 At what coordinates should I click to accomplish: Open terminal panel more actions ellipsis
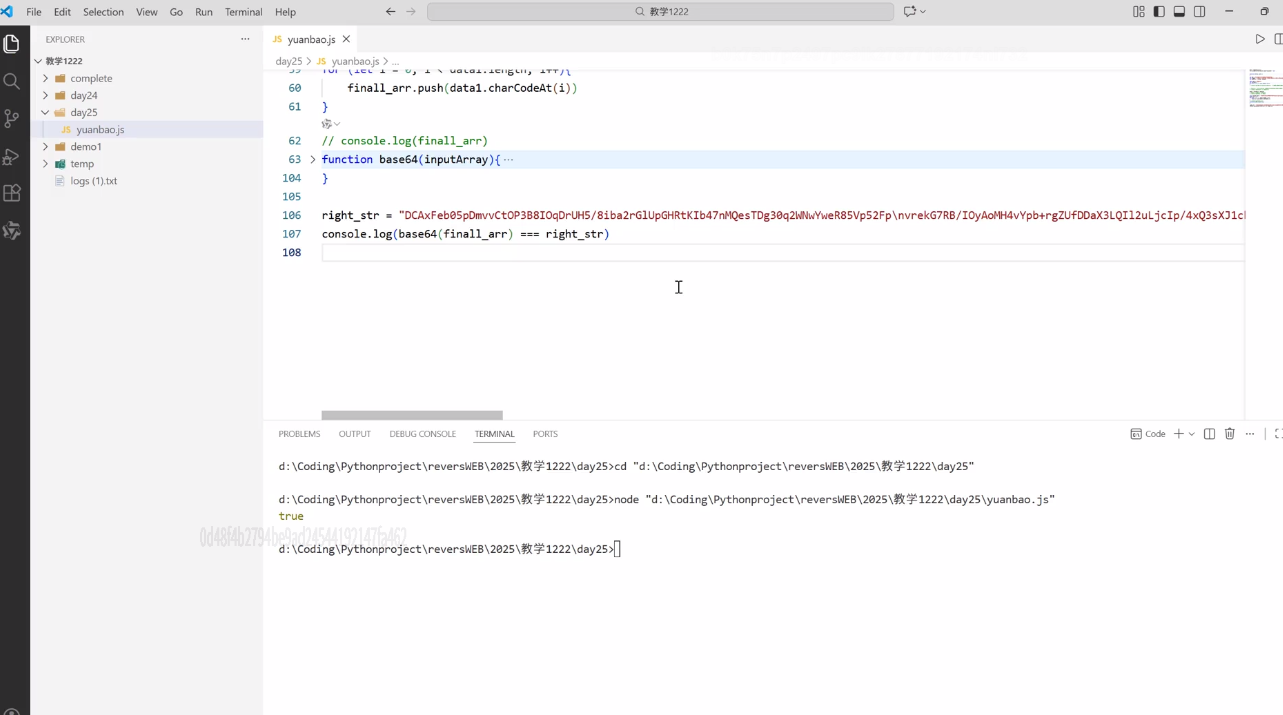pyautogui.click(x=1250, y=434)
